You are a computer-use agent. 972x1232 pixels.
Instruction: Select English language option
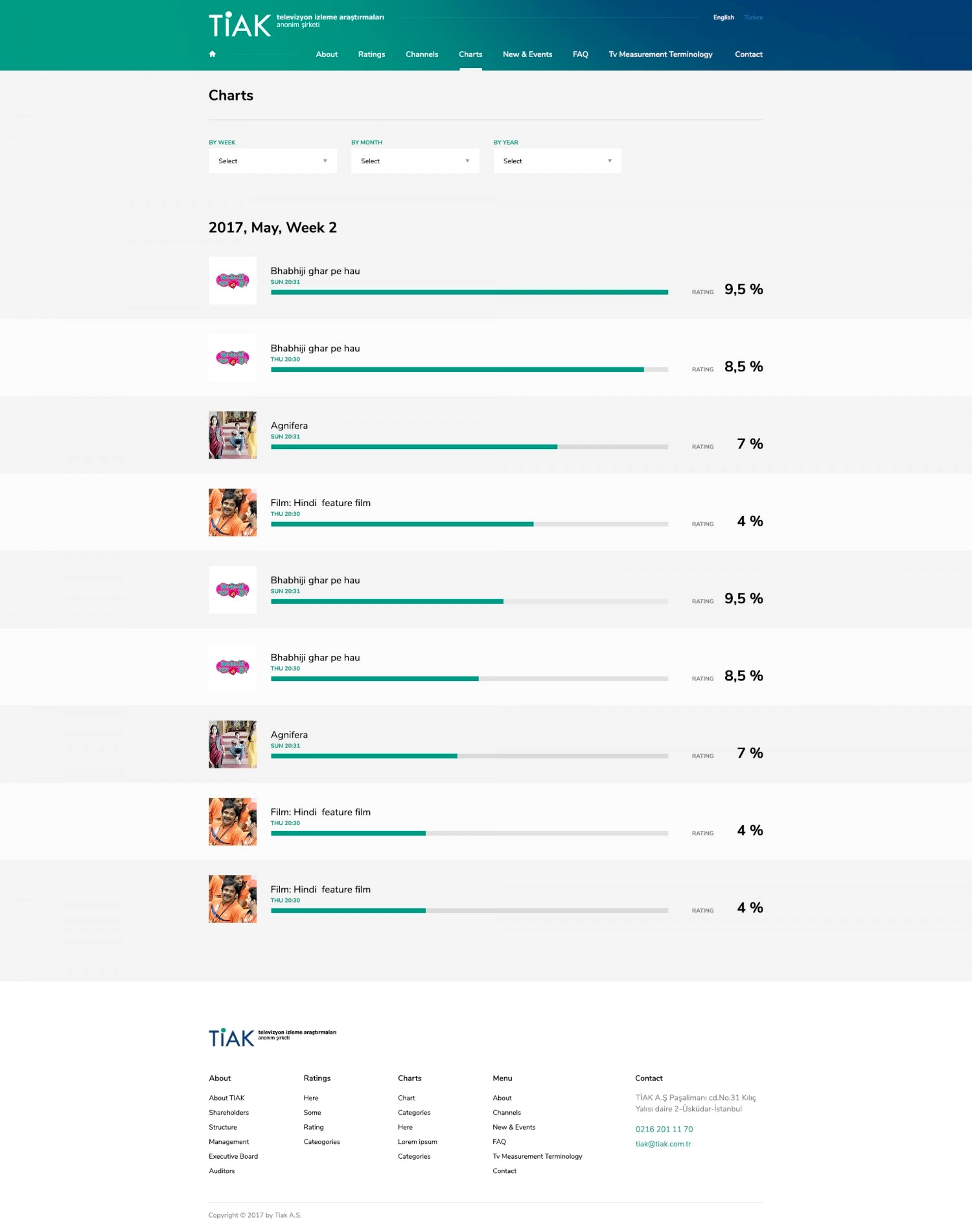pyautogui.click(x=723, y=17)
